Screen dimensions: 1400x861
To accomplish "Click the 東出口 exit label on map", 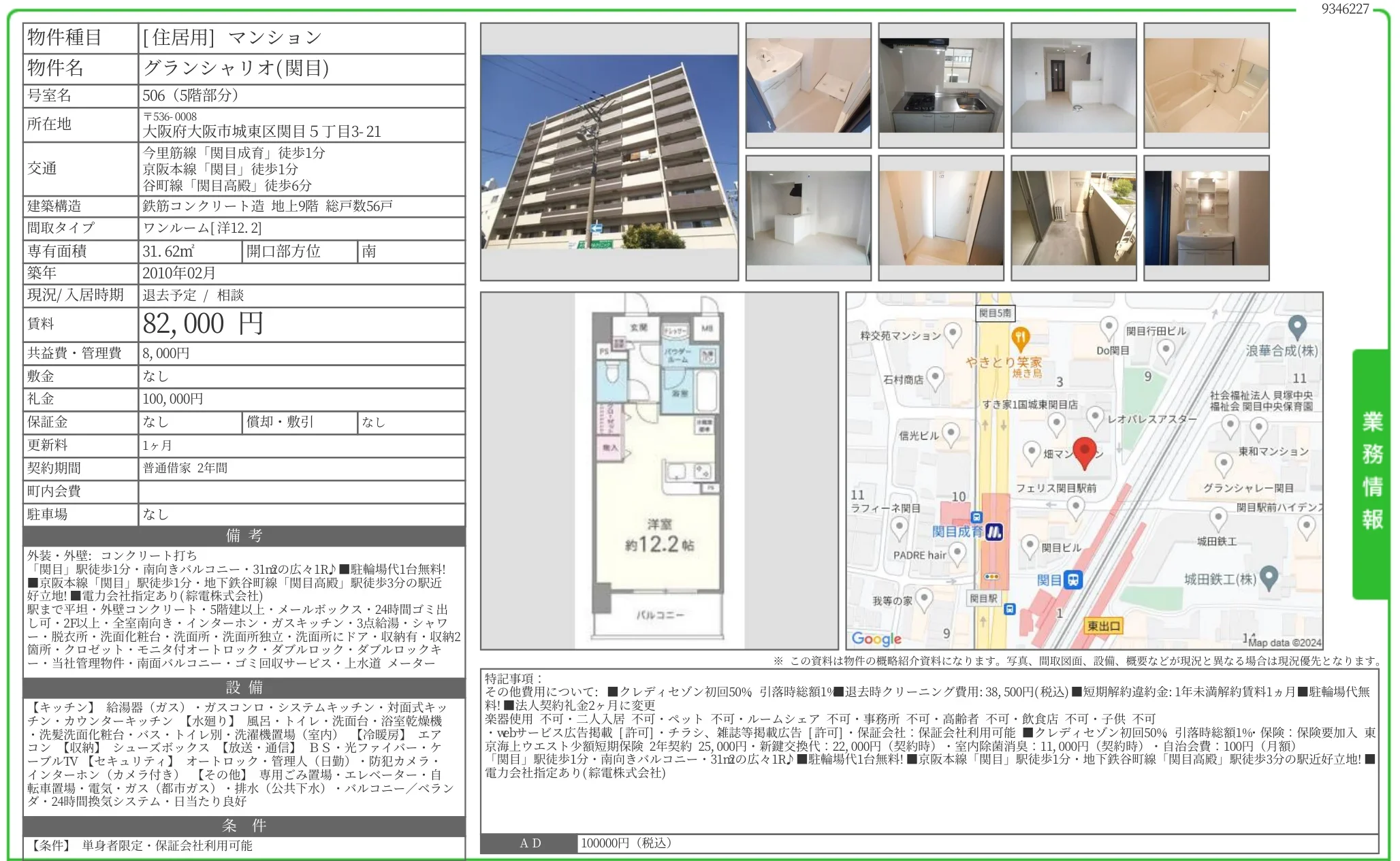I will tap(1103, 626).
